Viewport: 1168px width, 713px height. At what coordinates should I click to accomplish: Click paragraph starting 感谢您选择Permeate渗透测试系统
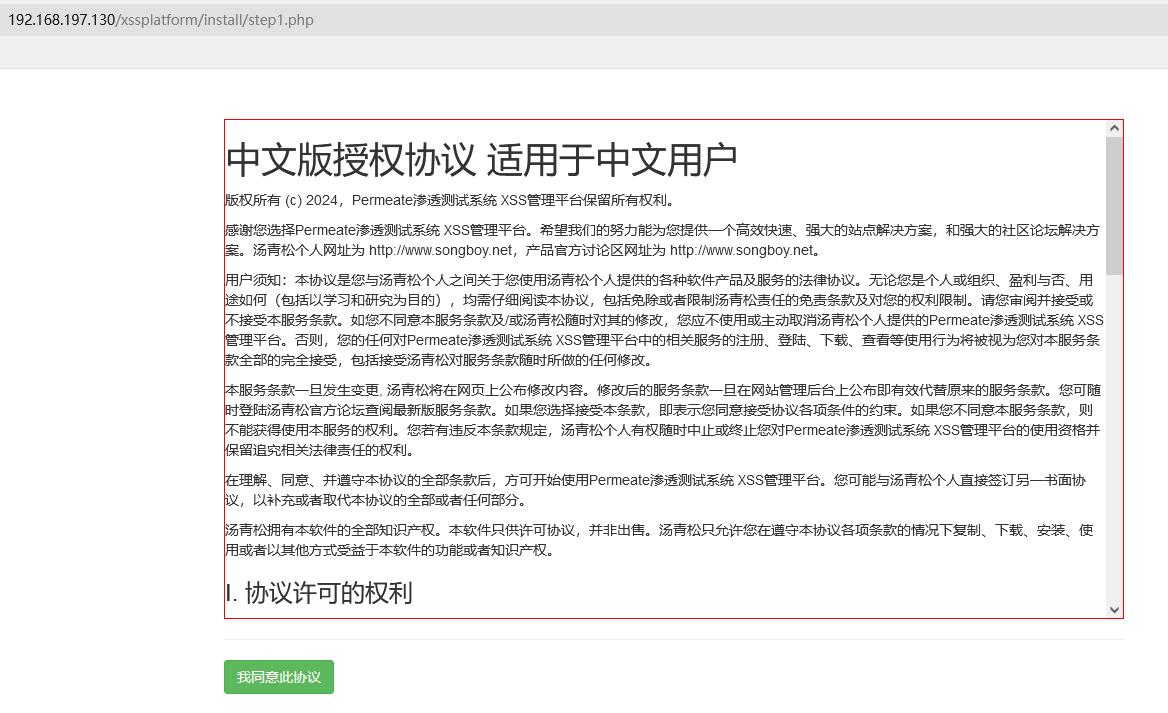click(662, 240)
